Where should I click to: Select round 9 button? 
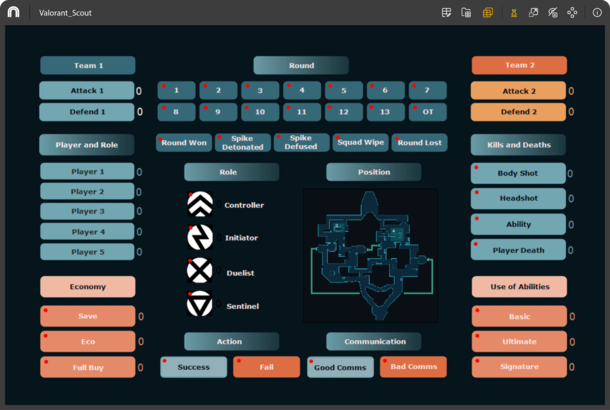click(x=218, y=112)
